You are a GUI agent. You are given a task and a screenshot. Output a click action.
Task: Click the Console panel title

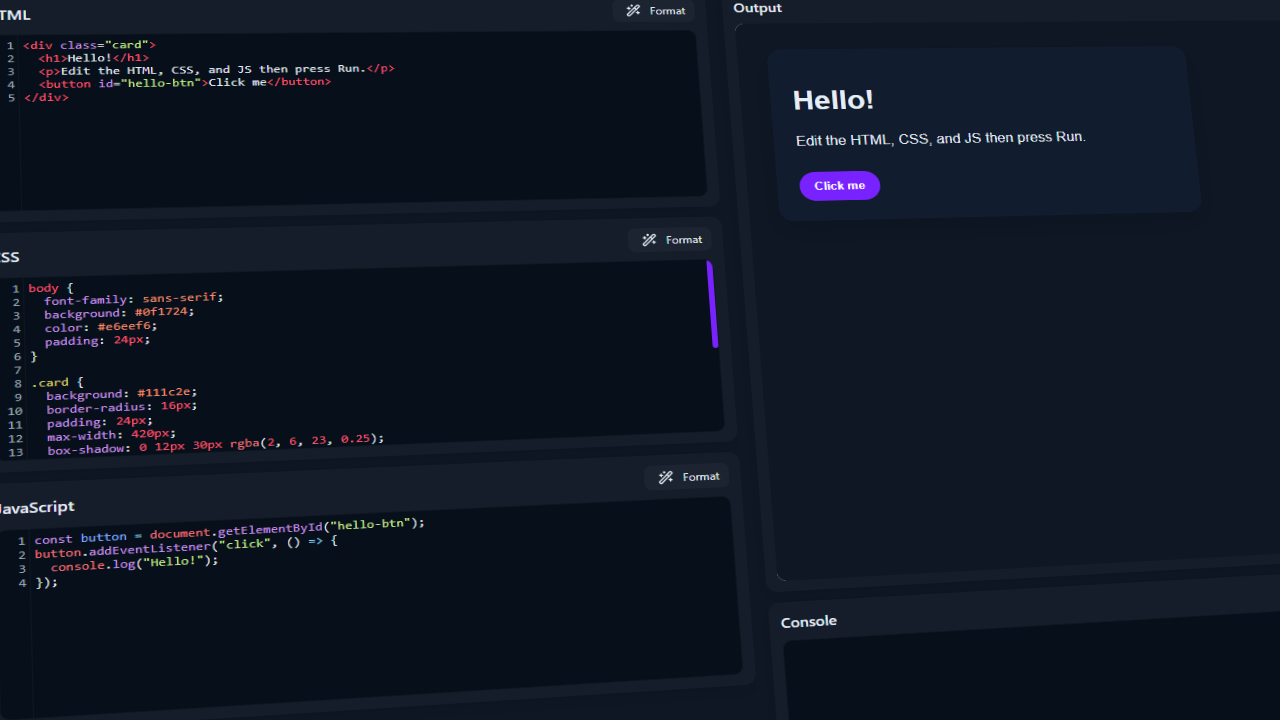809,622
